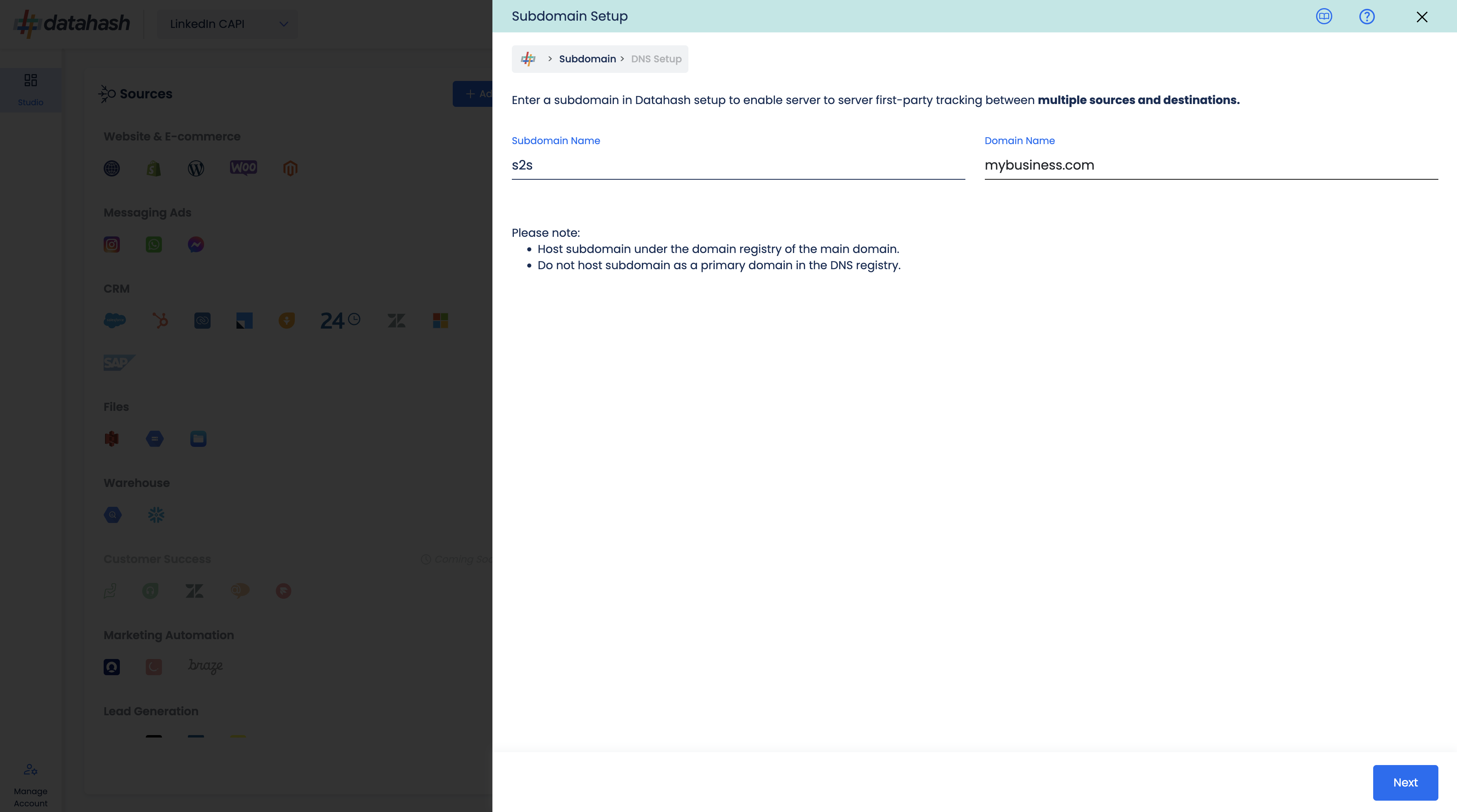
Task: Click the Domain Name input field
Action: (1211, 165)
